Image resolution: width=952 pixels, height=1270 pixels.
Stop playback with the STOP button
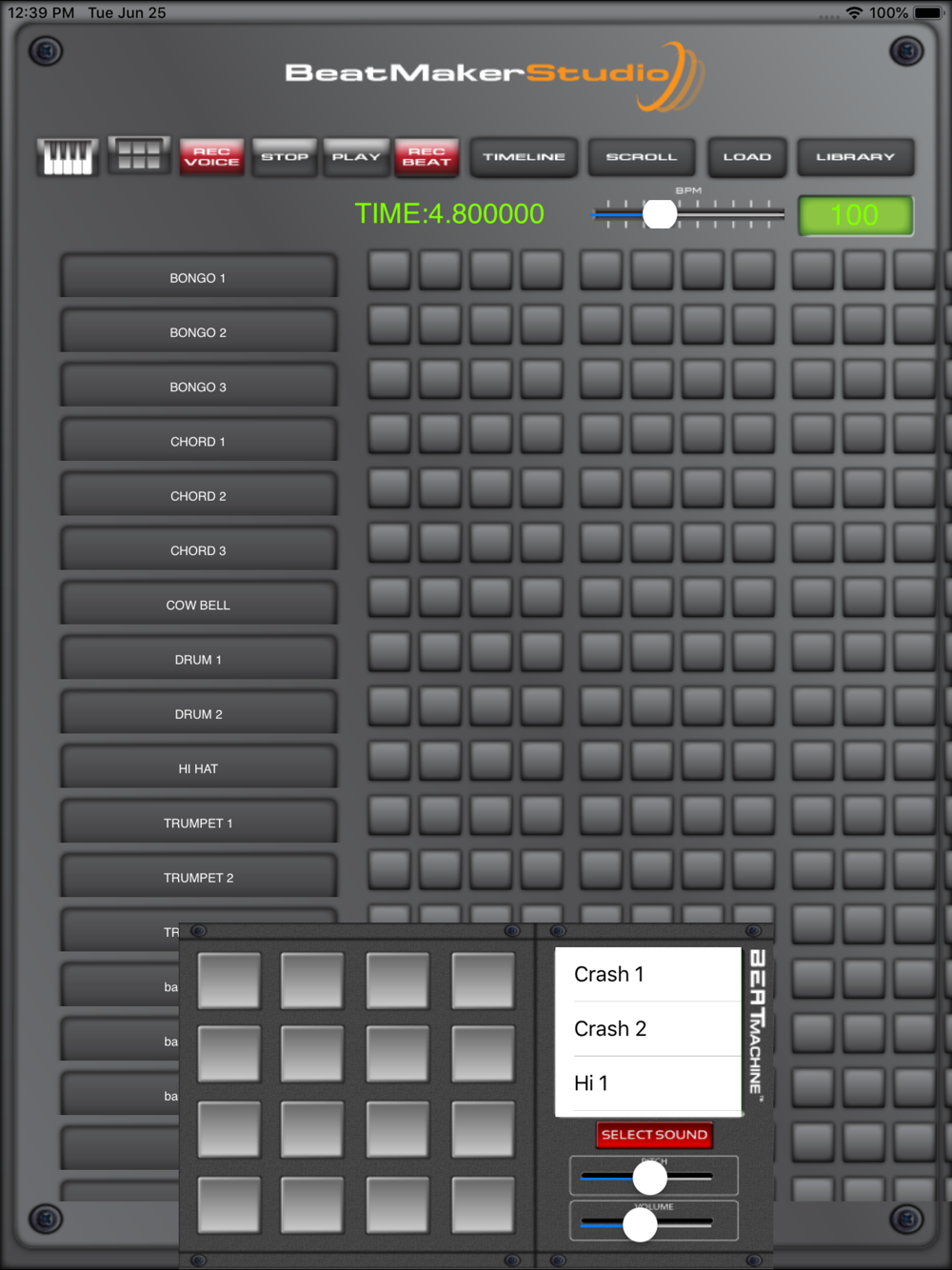(x=285, y=157)
